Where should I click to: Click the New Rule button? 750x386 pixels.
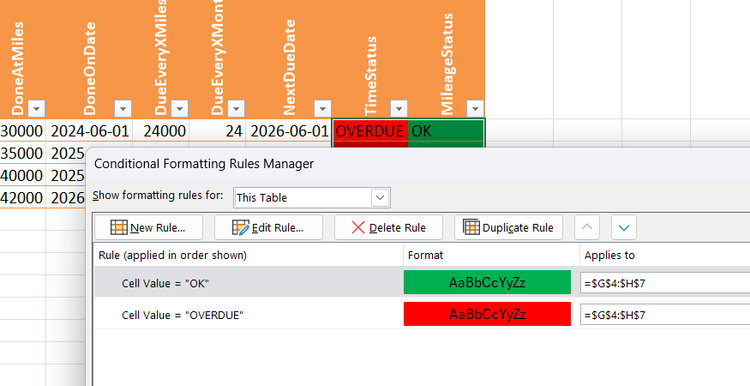[149, 228]
